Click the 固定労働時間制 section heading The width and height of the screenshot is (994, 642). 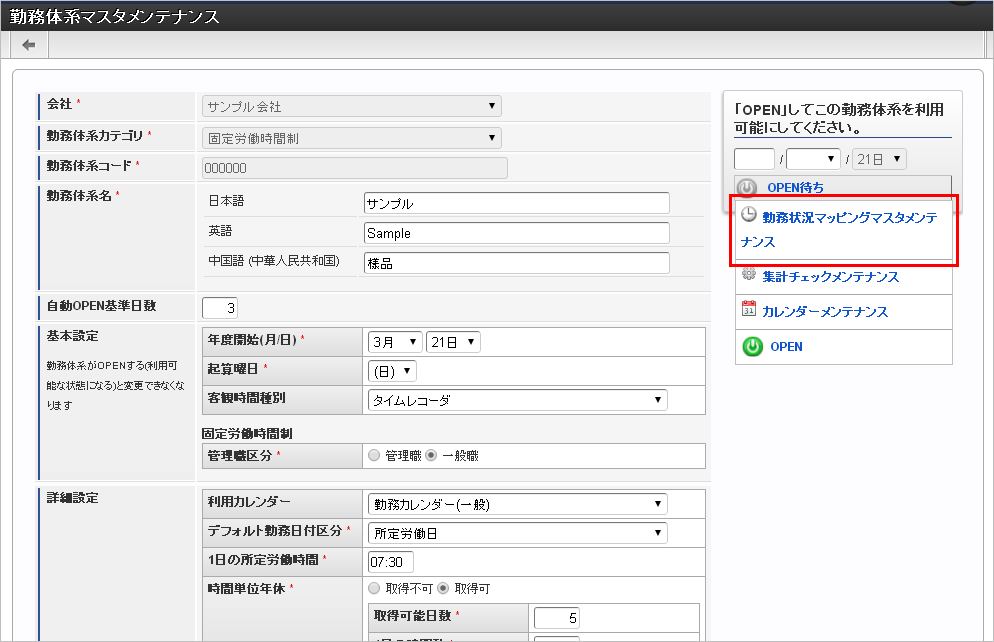pos(247,434)
